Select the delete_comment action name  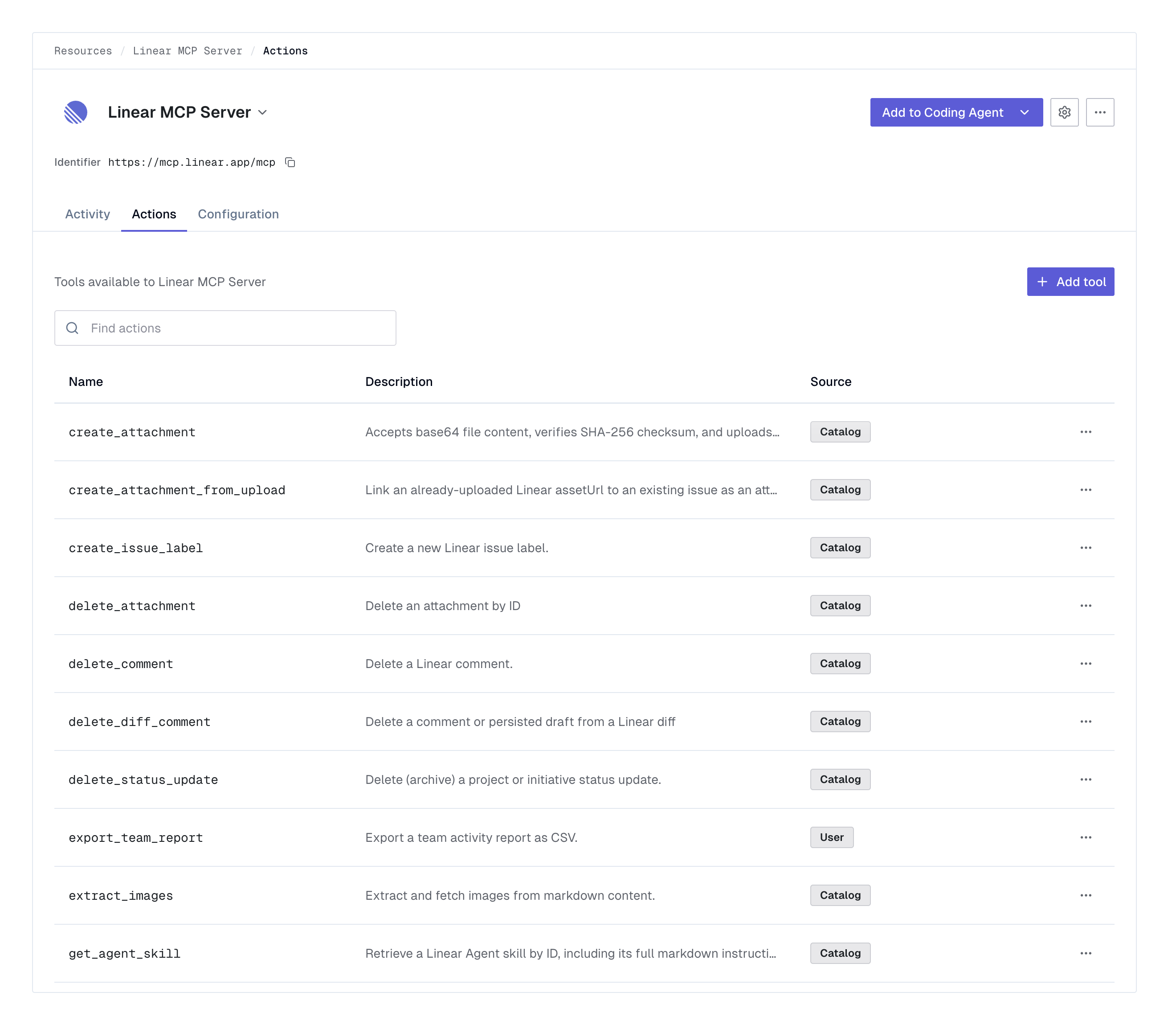pos(121,664)
